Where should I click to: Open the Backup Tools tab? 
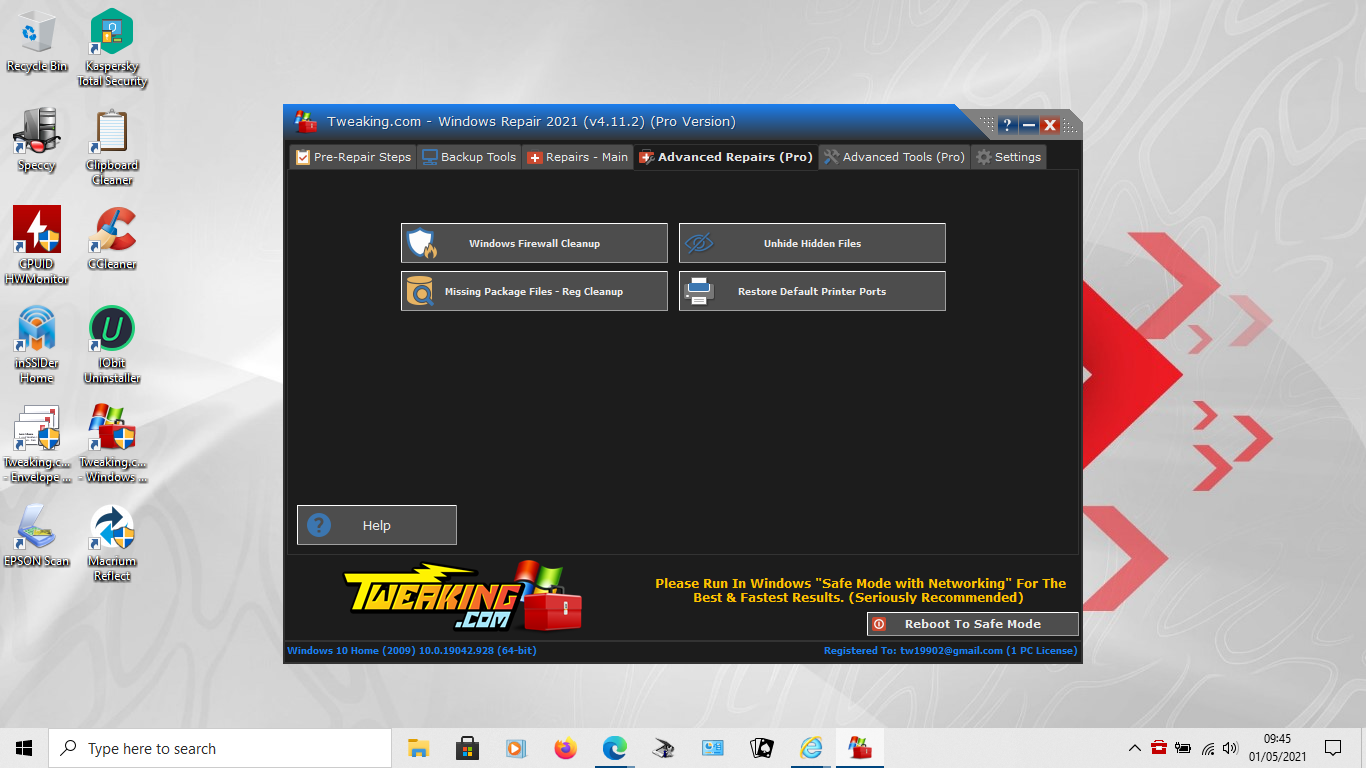coord(469,157)
